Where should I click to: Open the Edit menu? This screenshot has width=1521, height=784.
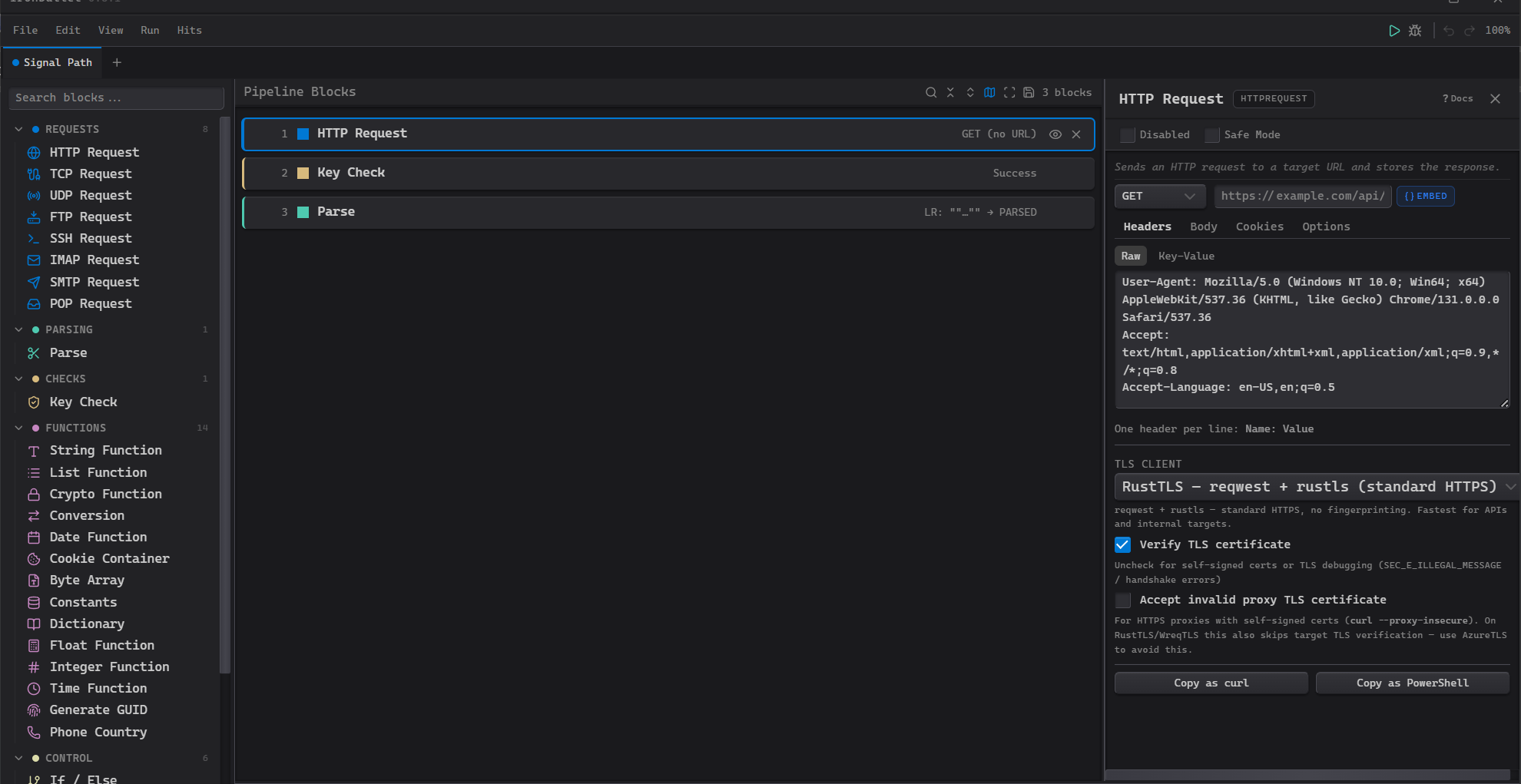(x=68, y=30)
